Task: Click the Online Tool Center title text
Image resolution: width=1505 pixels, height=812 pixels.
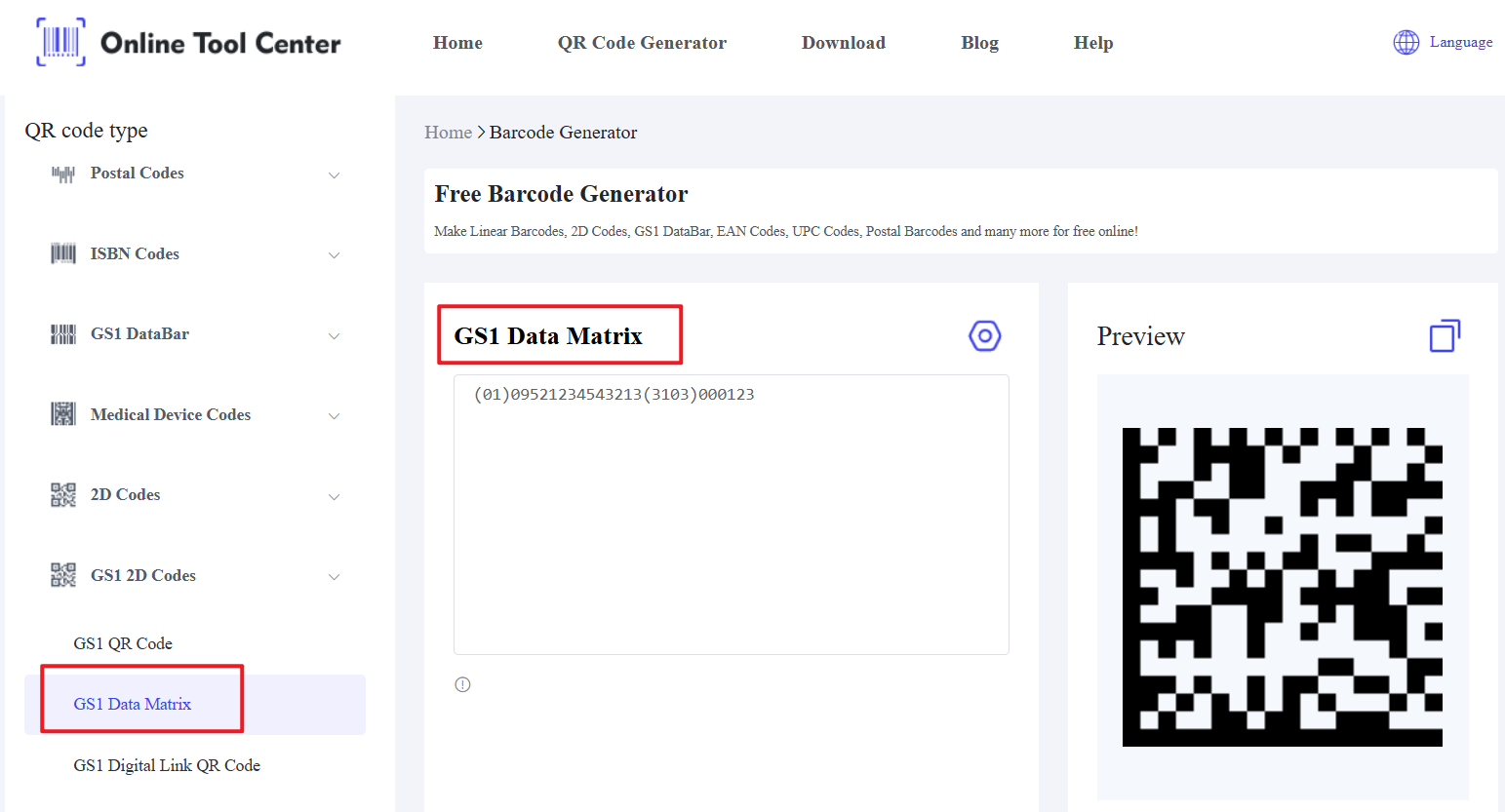Action: [x=220, y=43]
